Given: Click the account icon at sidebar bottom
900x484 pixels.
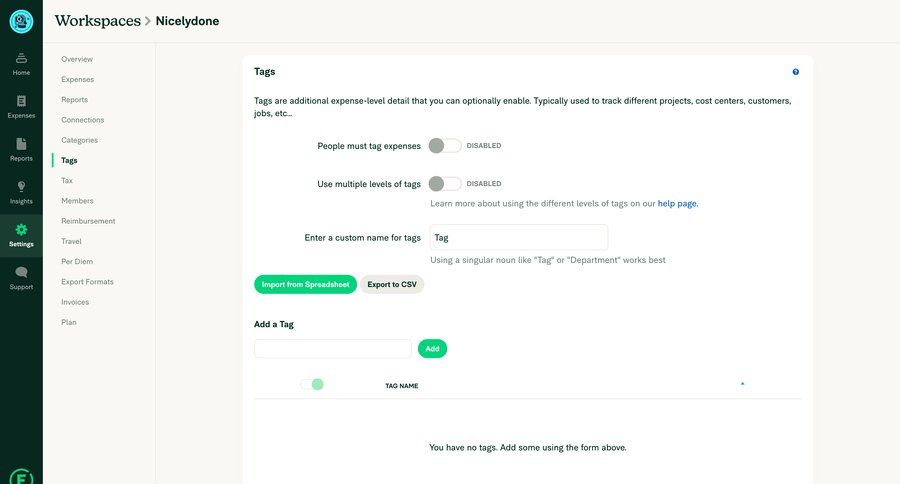Looking at the screenshot, I should point(21,477).
